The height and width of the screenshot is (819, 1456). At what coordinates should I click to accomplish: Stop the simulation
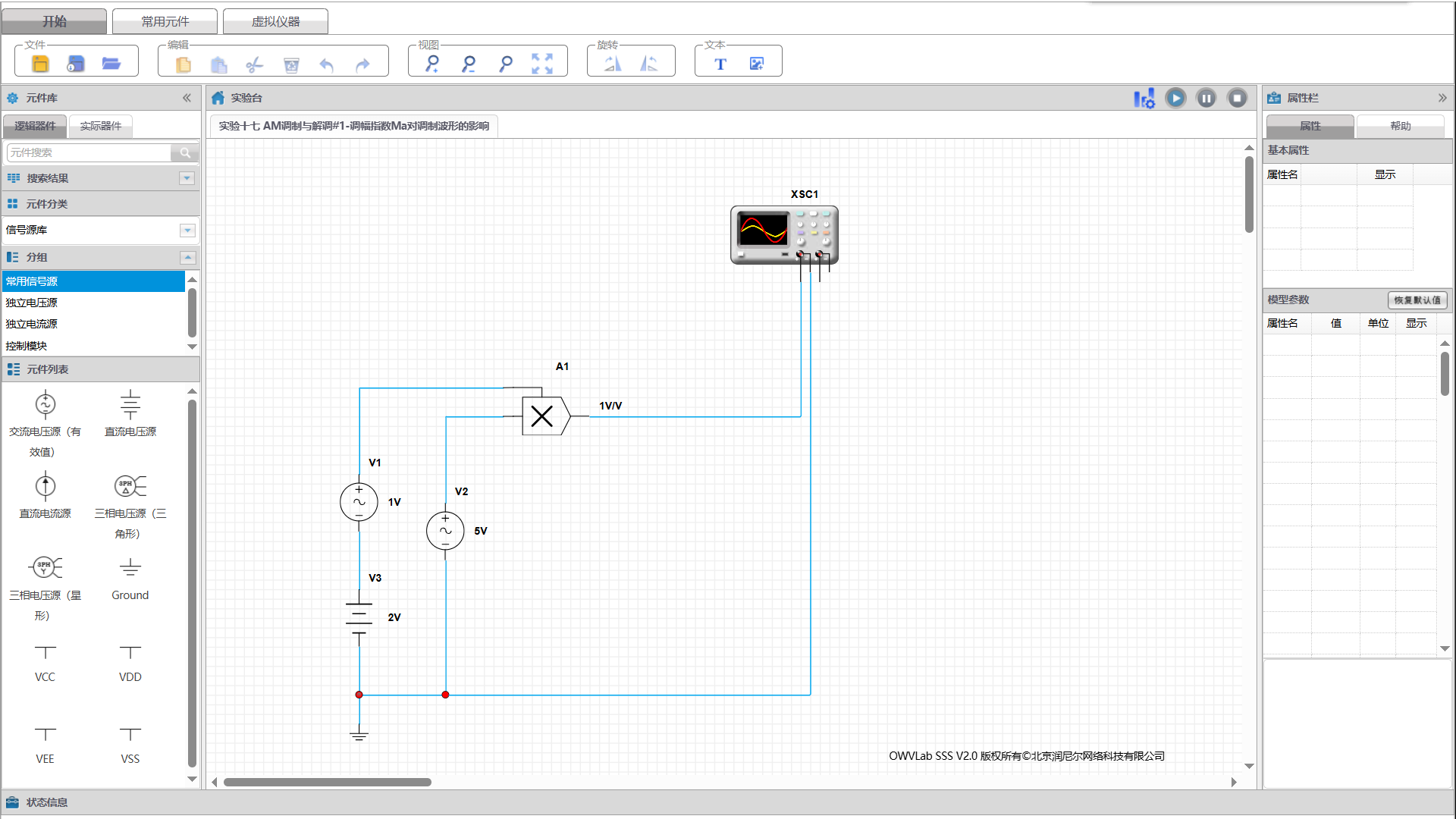pos(1238,98)
